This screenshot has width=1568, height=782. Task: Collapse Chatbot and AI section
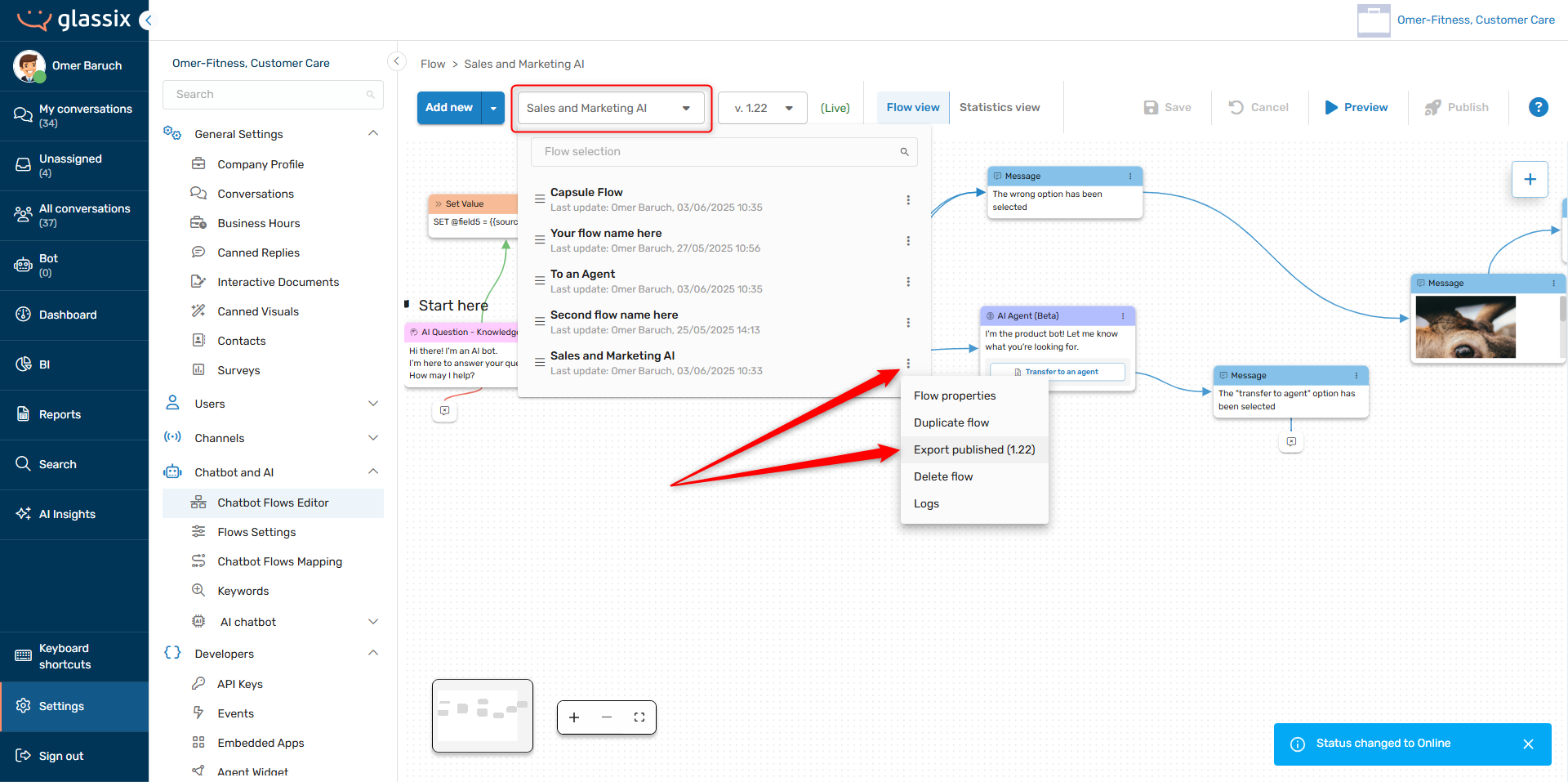coord(373,471)
